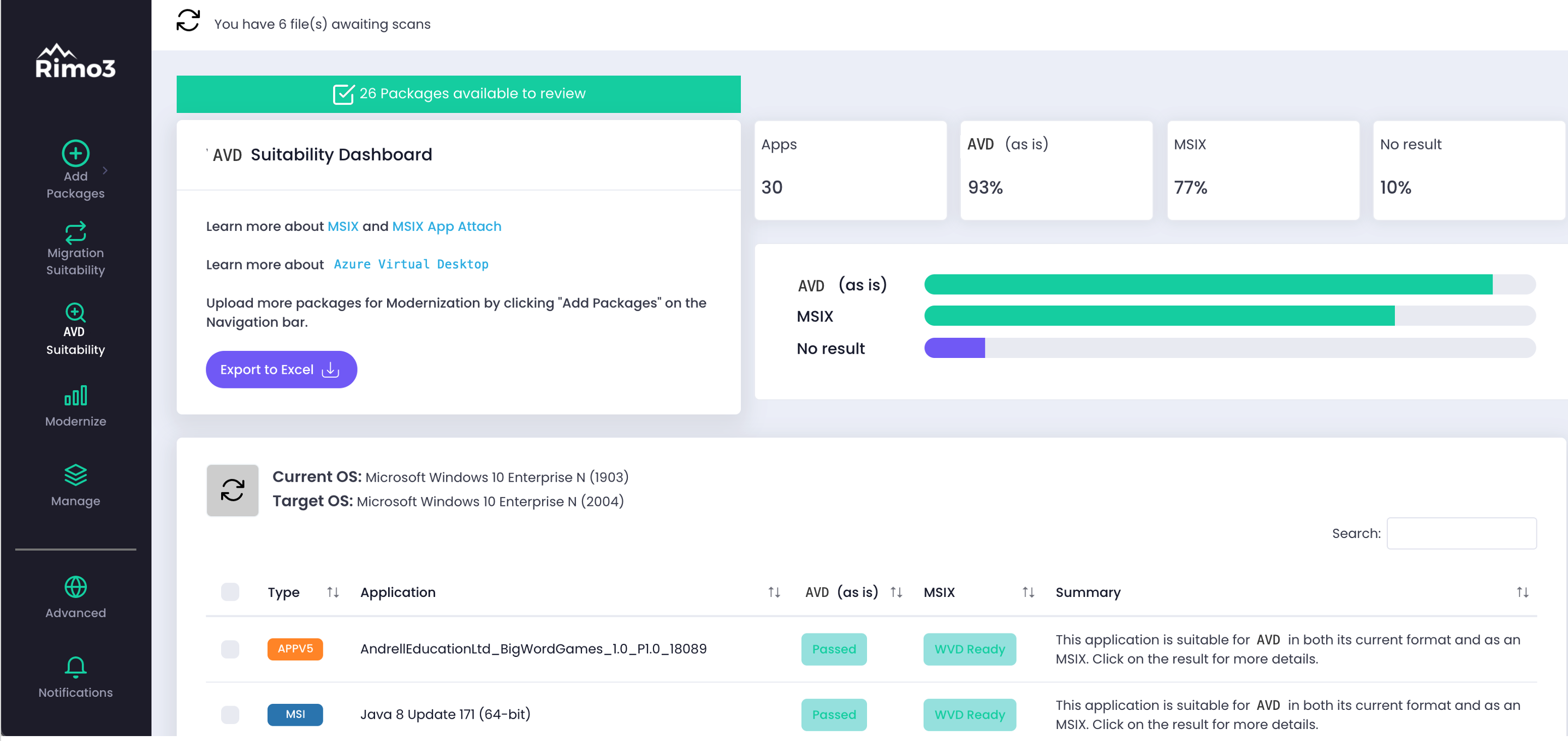The image size is (1568, 741).
Task: Open the Modernize bar chart icon
Action: [75, 397]
